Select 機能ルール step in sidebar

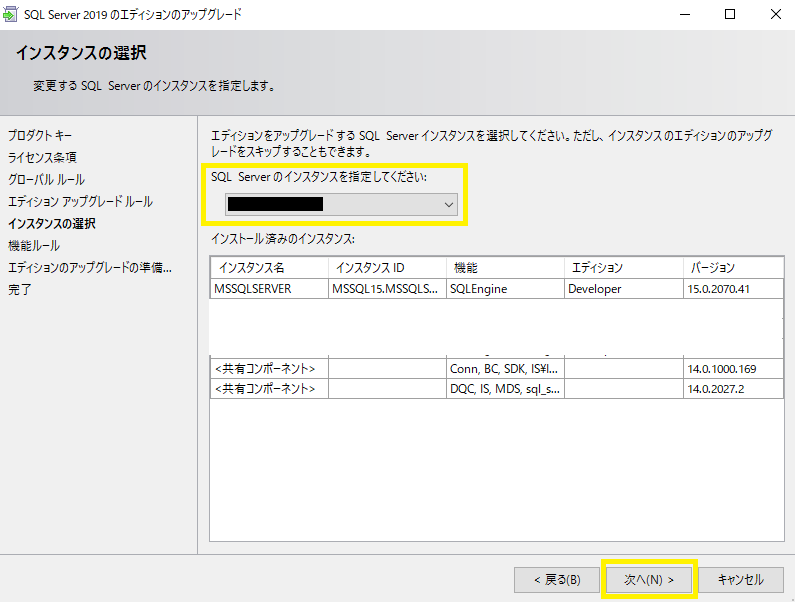tap(33, 245)
